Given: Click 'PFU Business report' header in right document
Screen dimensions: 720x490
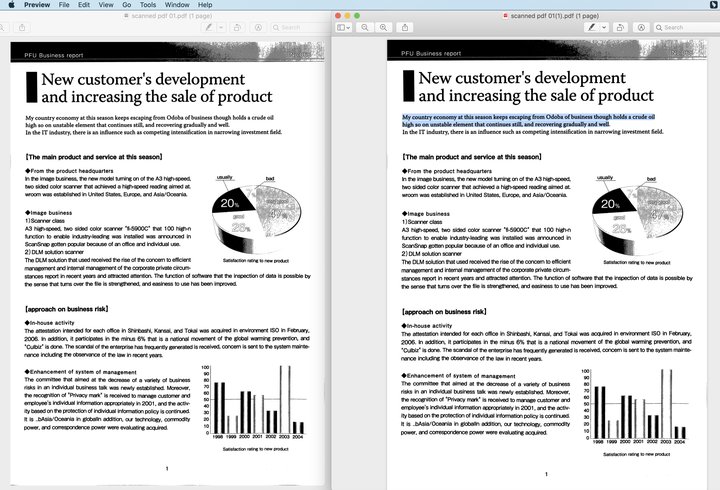Looking at the screenshot, I should pos(431,53).
